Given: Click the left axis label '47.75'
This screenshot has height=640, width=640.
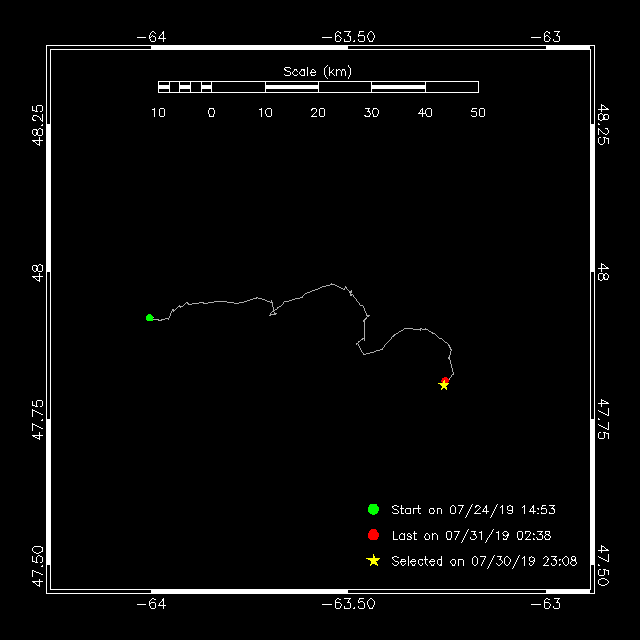Looking at the screenshot, I should [x=37, y=420].
